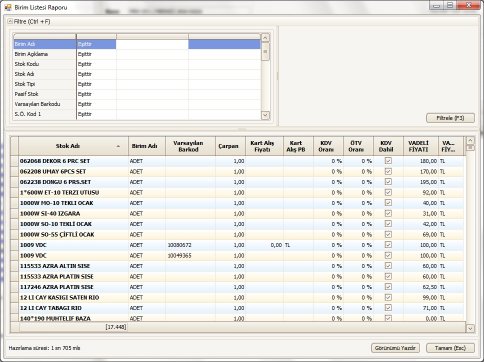Click filter list scroll down arrow
This screenshot has height=362, width=484.
tap(265, 115)
